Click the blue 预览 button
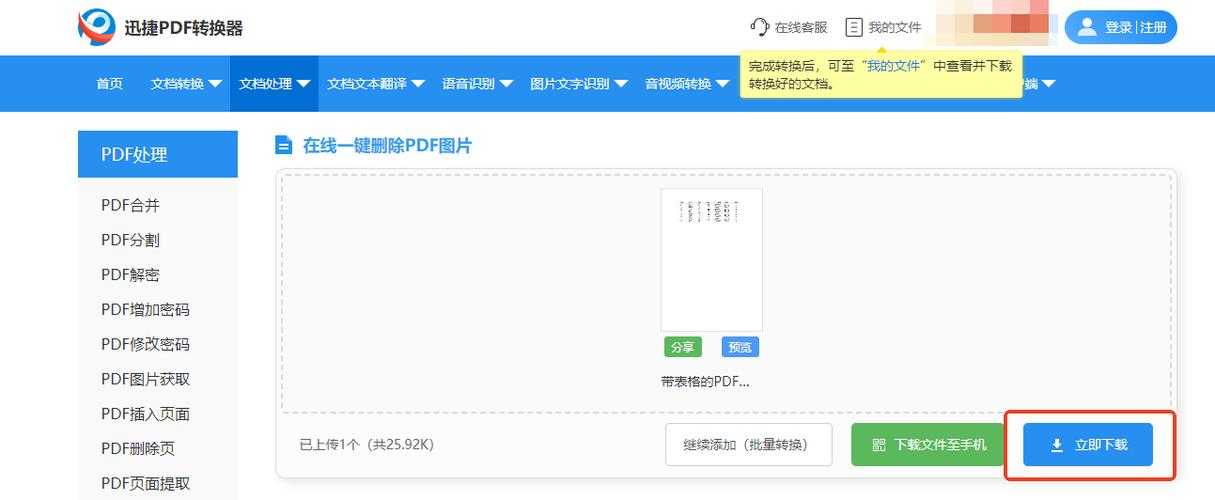This screenshot has height=500, width=1215. click(x=740, y=347)
